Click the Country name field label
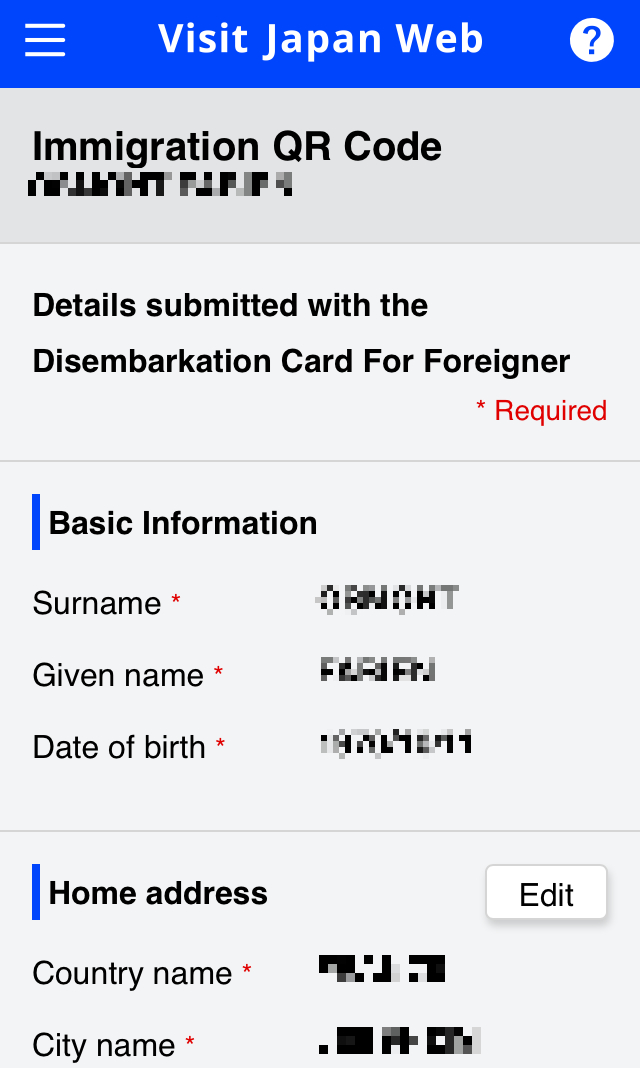The width and height of the screenshot is (640, 1068). (x=132, y=973)
